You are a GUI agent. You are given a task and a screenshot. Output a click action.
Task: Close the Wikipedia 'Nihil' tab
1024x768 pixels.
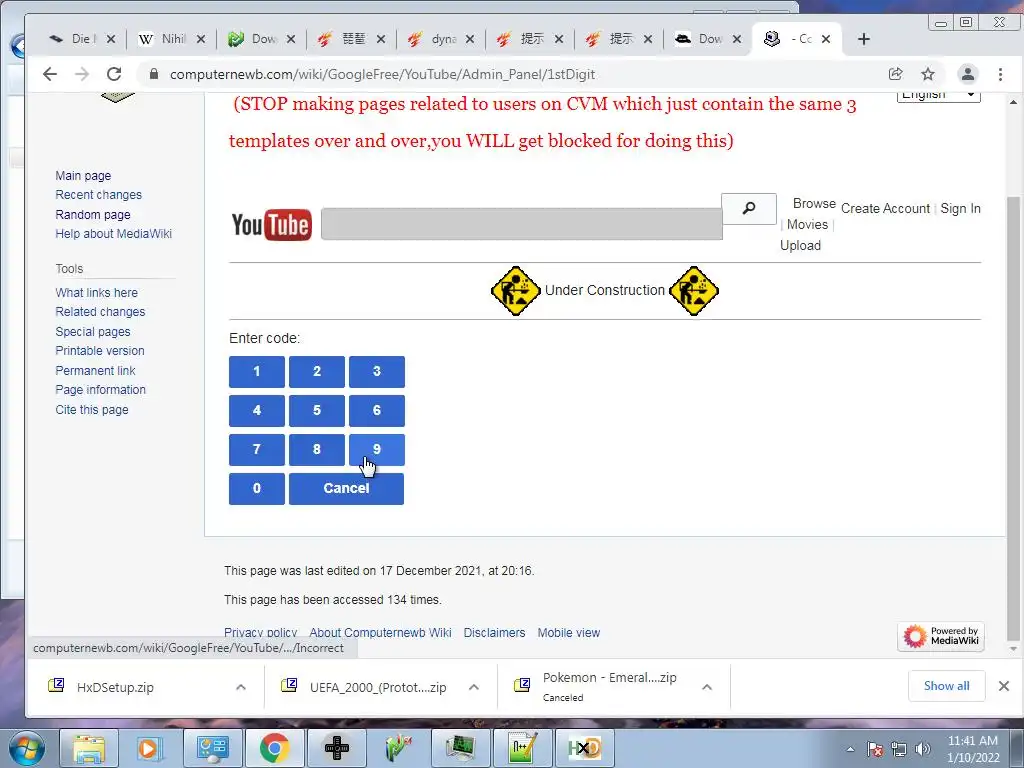(201, 39)
